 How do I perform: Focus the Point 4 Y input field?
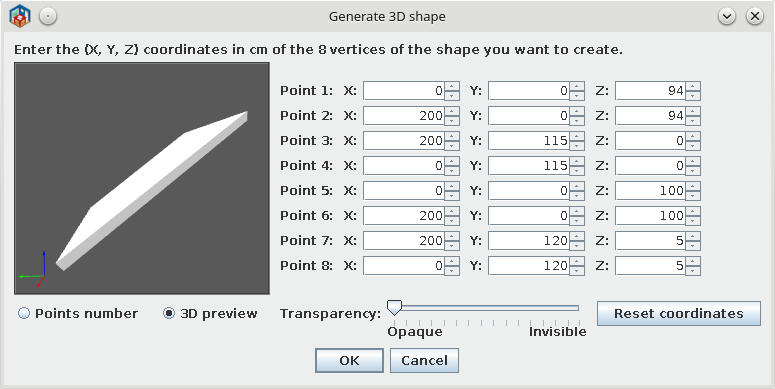(529, 166)
